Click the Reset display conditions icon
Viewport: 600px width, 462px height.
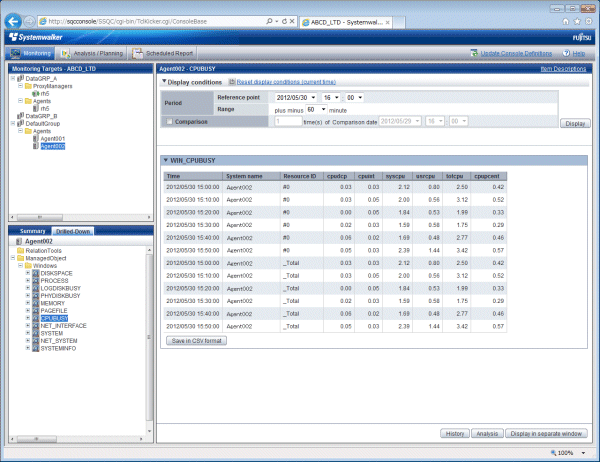pyautogui.click(x=232, y=82)
